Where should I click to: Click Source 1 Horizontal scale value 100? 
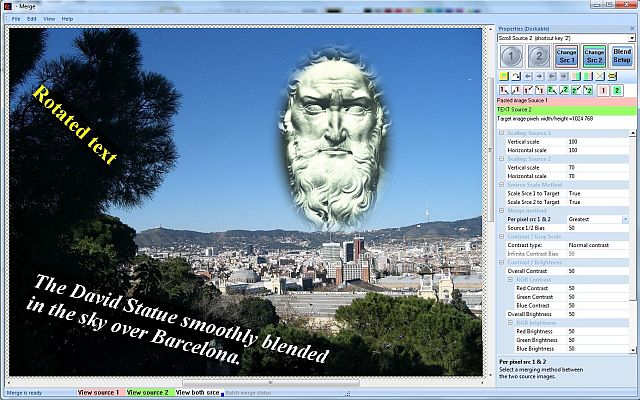click(598, 150)
